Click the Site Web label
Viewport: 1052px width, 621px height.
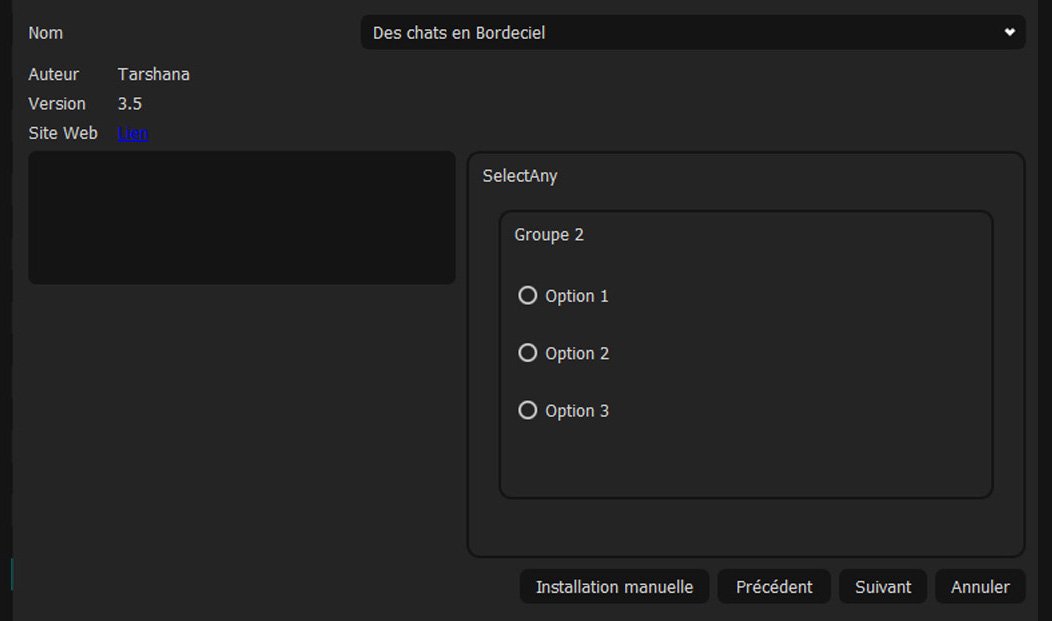point(63,133)
